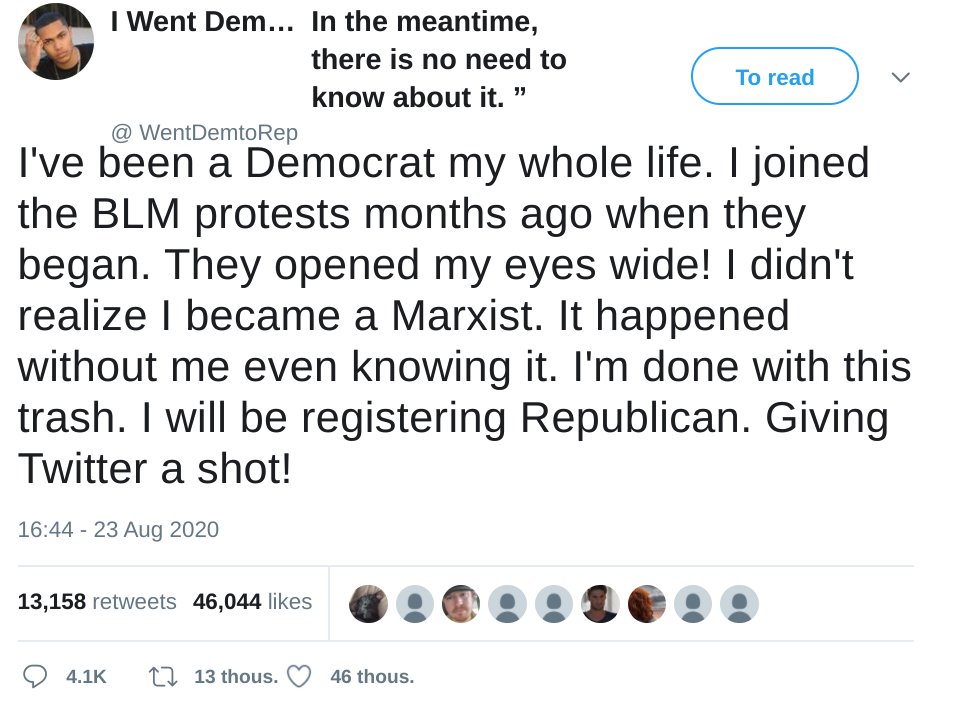Like the tweet with the heart icon
Screen dimensions: 954x708
tap(299, 677)
